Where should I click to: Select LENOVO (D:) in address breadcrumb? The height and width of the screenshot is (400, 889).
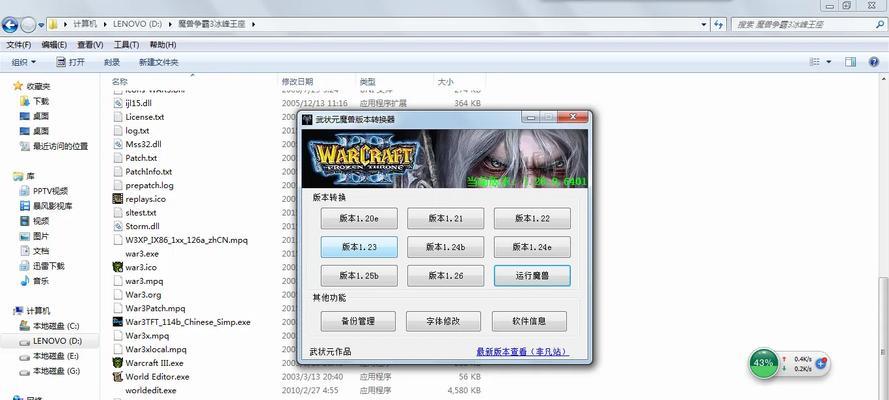click(x=137, y=24)
